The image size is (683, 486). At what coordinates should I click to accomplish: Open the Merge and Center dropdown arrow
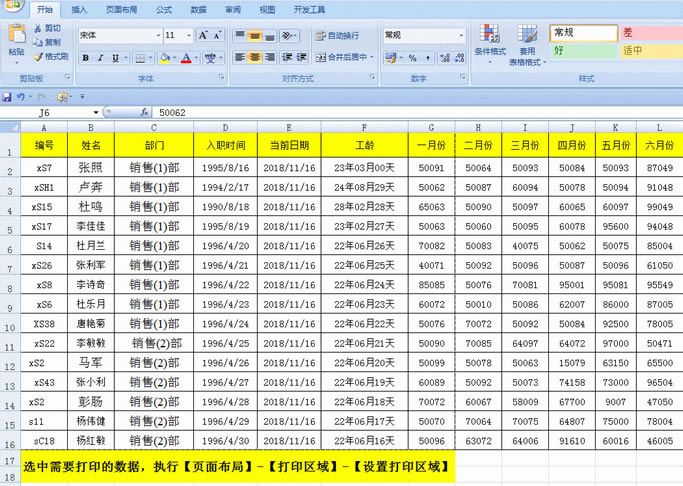click(372, 57)
